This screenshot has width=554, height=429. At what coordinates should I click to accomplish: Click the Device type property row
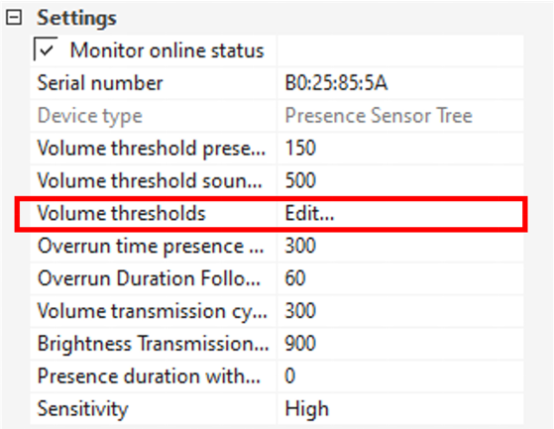click(277, 116)
